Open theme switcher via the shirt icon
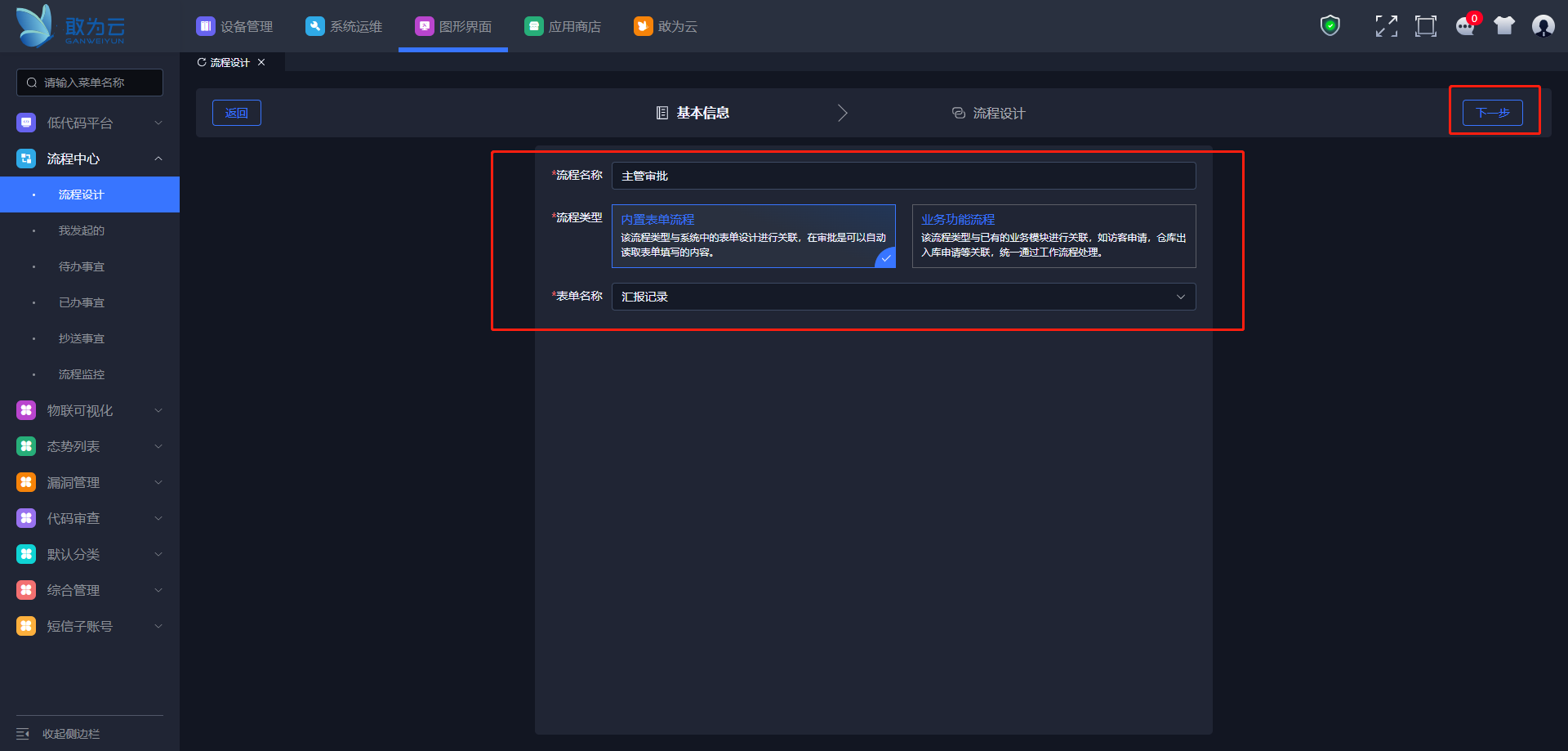The height and width of the screenshot is (751, 1568). click(x=1504, y=26)
